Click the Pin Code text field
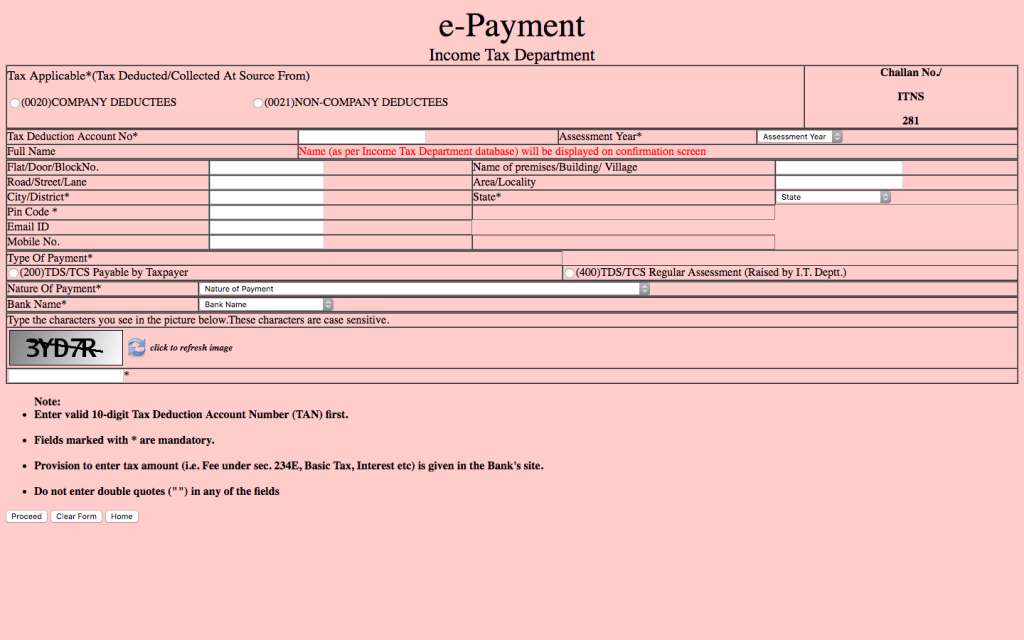The height and width of the screenshot is (640, 1024). pos(266,213)
